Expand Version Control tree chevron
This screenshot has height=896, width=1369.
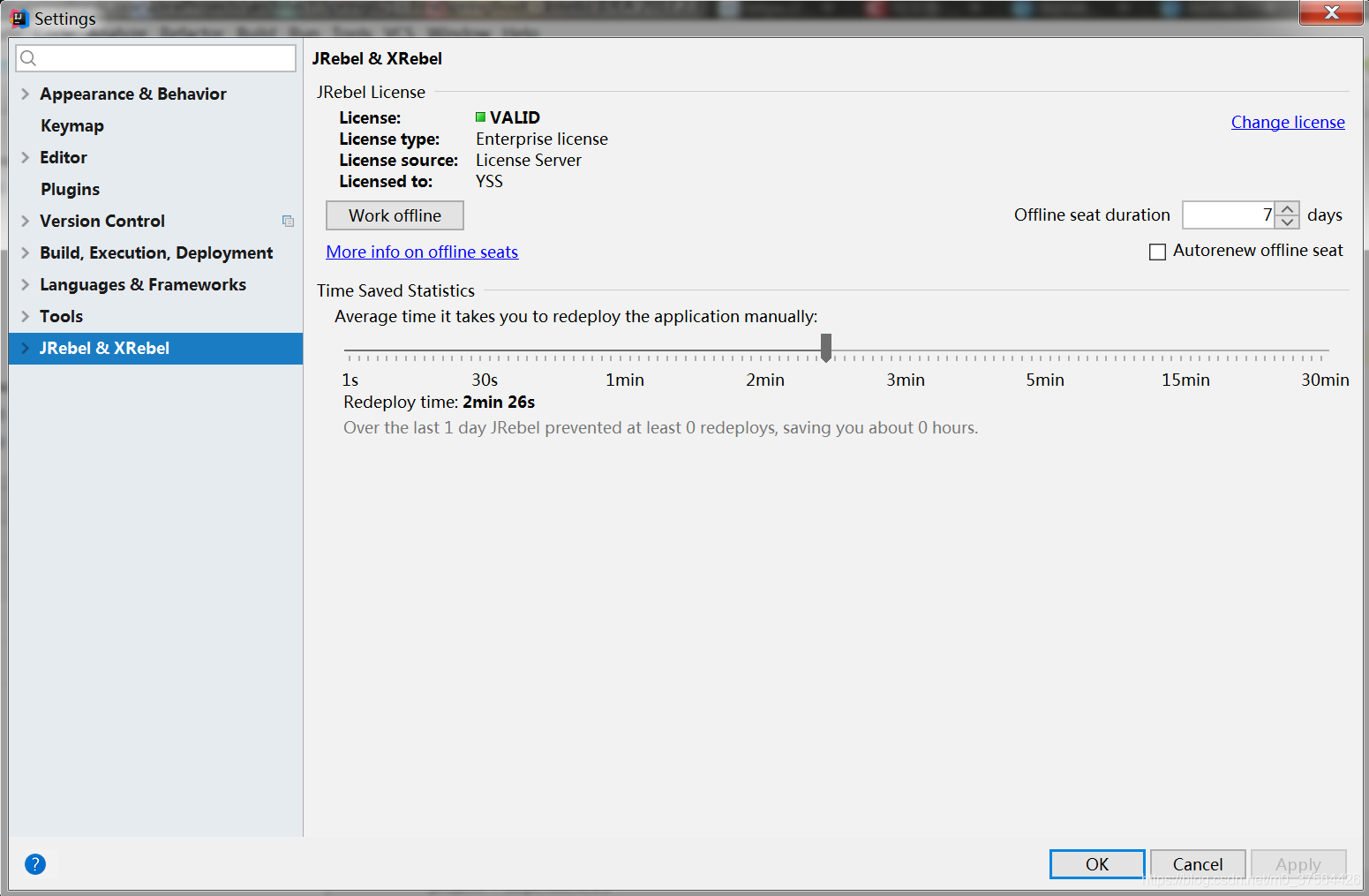tap(25, 221)
